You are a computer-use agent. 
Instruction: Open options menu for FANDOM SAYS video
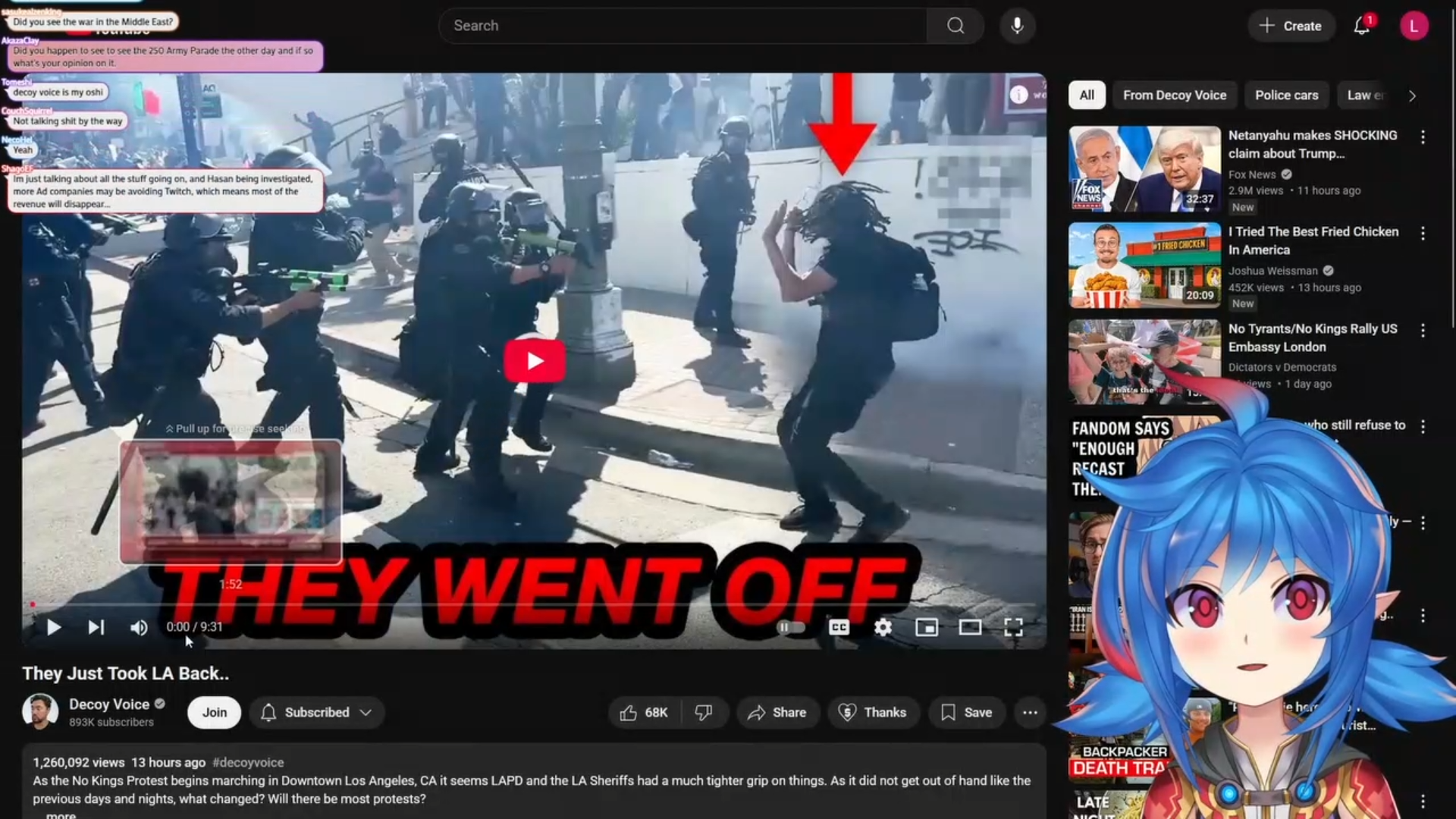(1423, 427)
